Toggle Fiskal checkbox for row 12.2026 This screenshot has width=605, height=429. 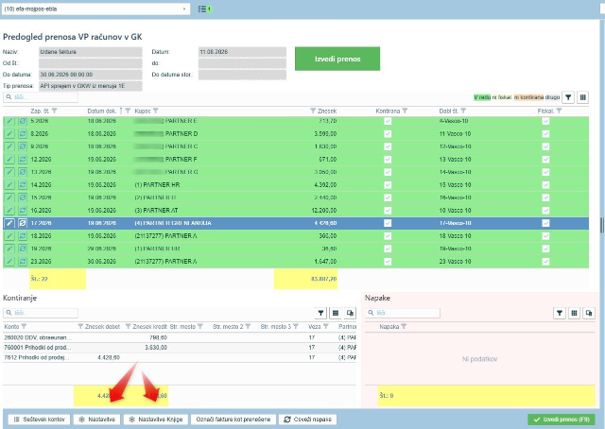tap(546, 159)
